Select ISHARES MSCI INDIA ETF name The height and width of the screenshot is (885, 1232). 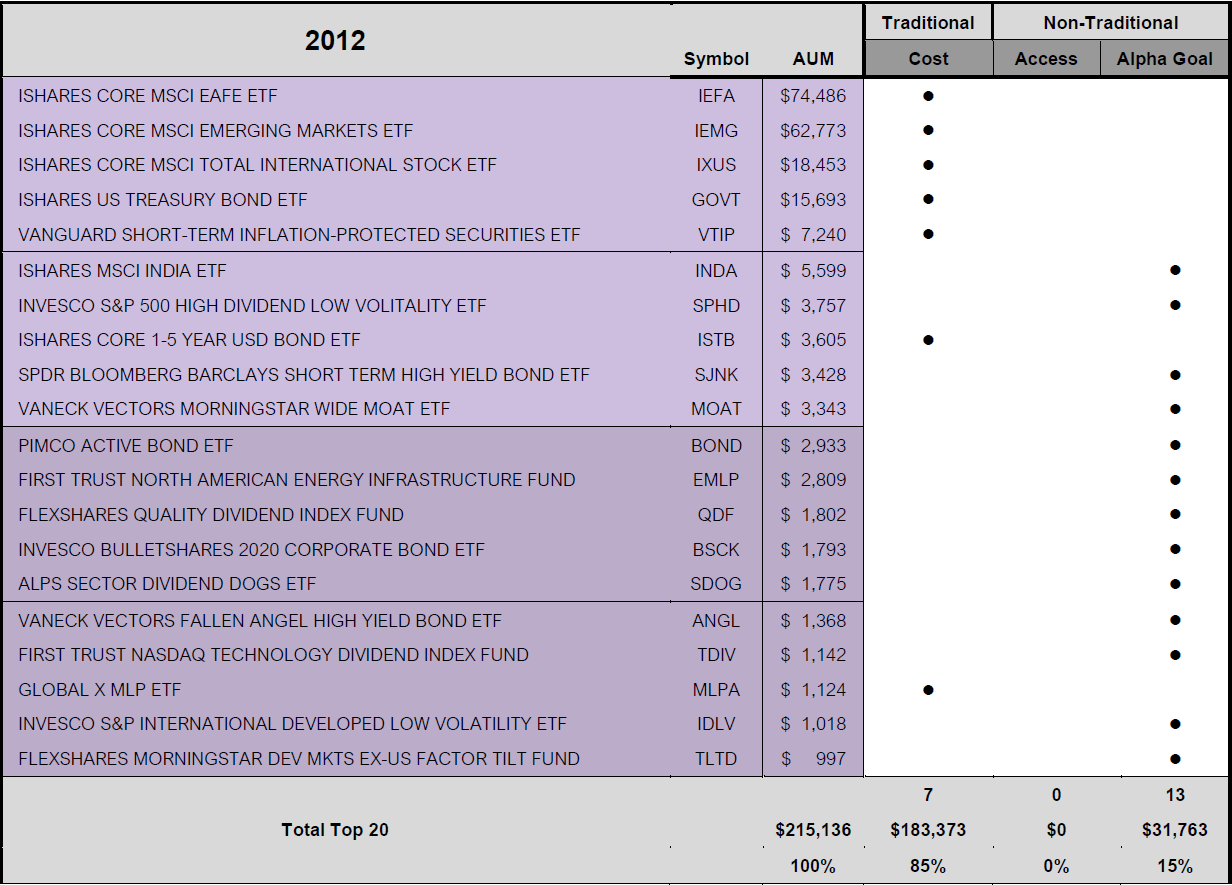(x=122, y=271)
